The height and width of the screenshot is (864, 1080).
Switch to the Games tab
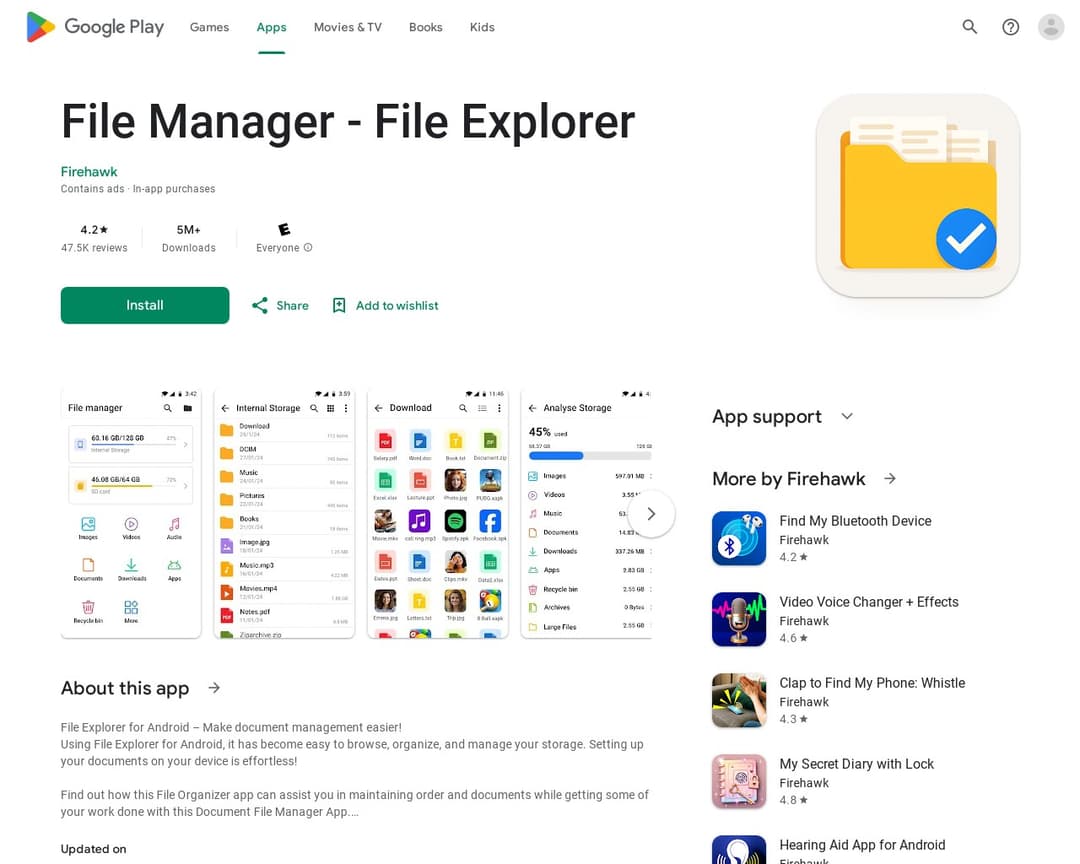209,27
